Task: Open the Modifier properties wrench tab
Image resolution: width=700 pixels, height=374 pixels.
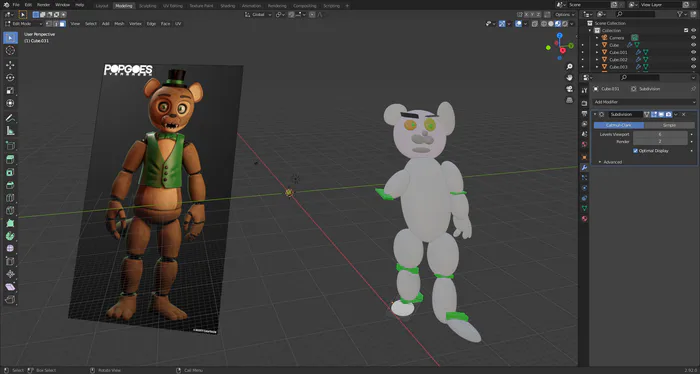Action: (x=584, y=168)
